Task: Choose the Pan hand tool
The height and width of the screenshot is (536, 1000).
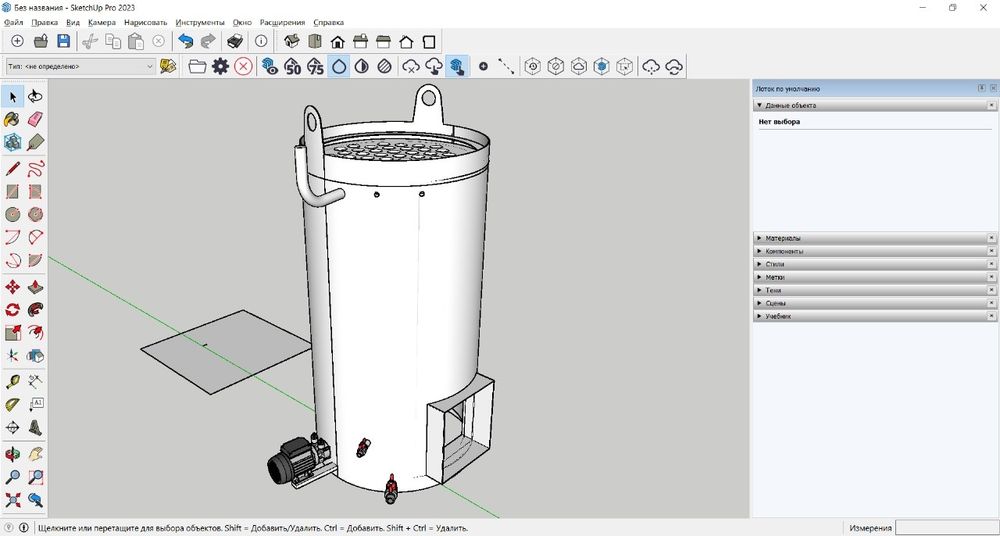Action: [x=36, y=455]
